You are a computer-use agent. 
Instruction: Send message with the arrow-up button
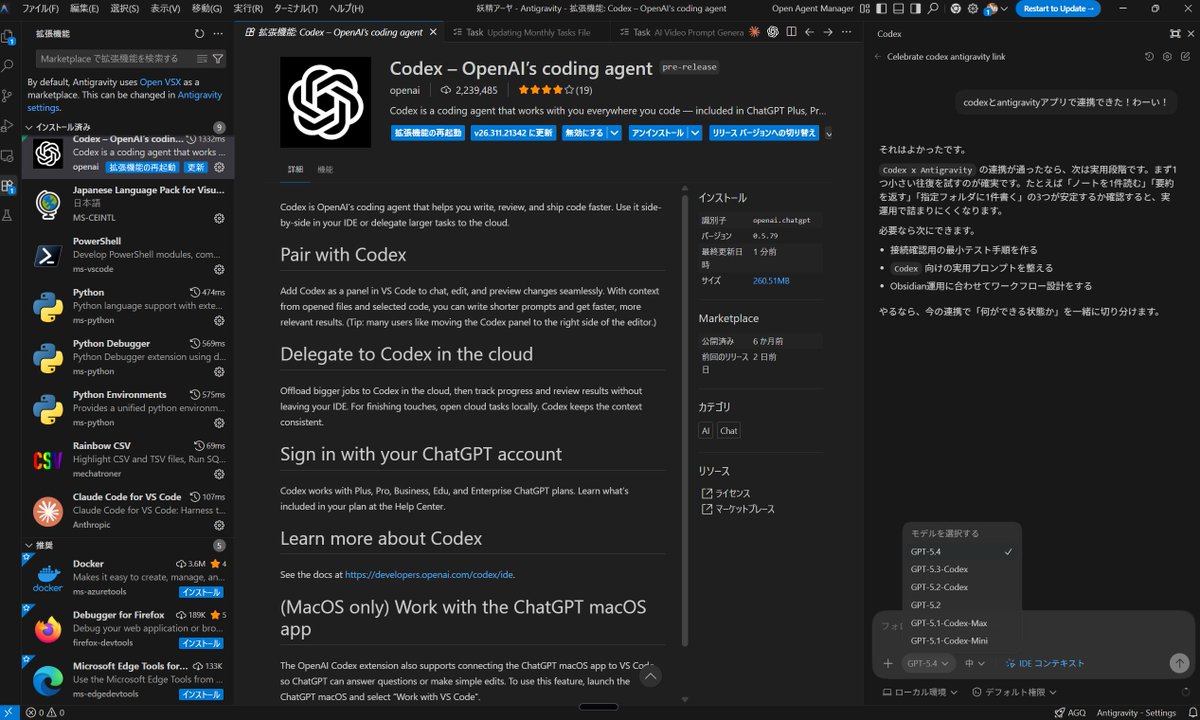tap(1179, 663)
